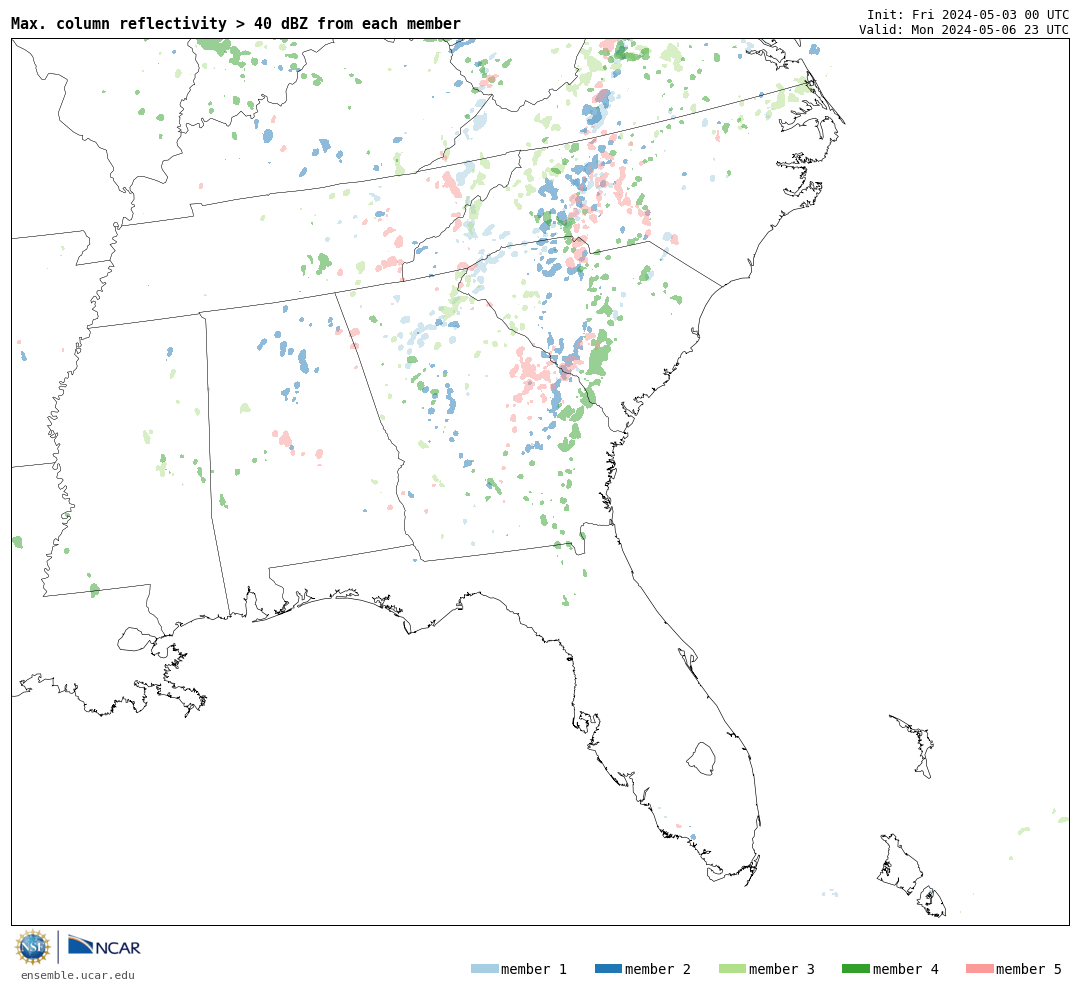Click the NCAR logo
This screenshot has height=988, width=1080.
tap(104, 945)
